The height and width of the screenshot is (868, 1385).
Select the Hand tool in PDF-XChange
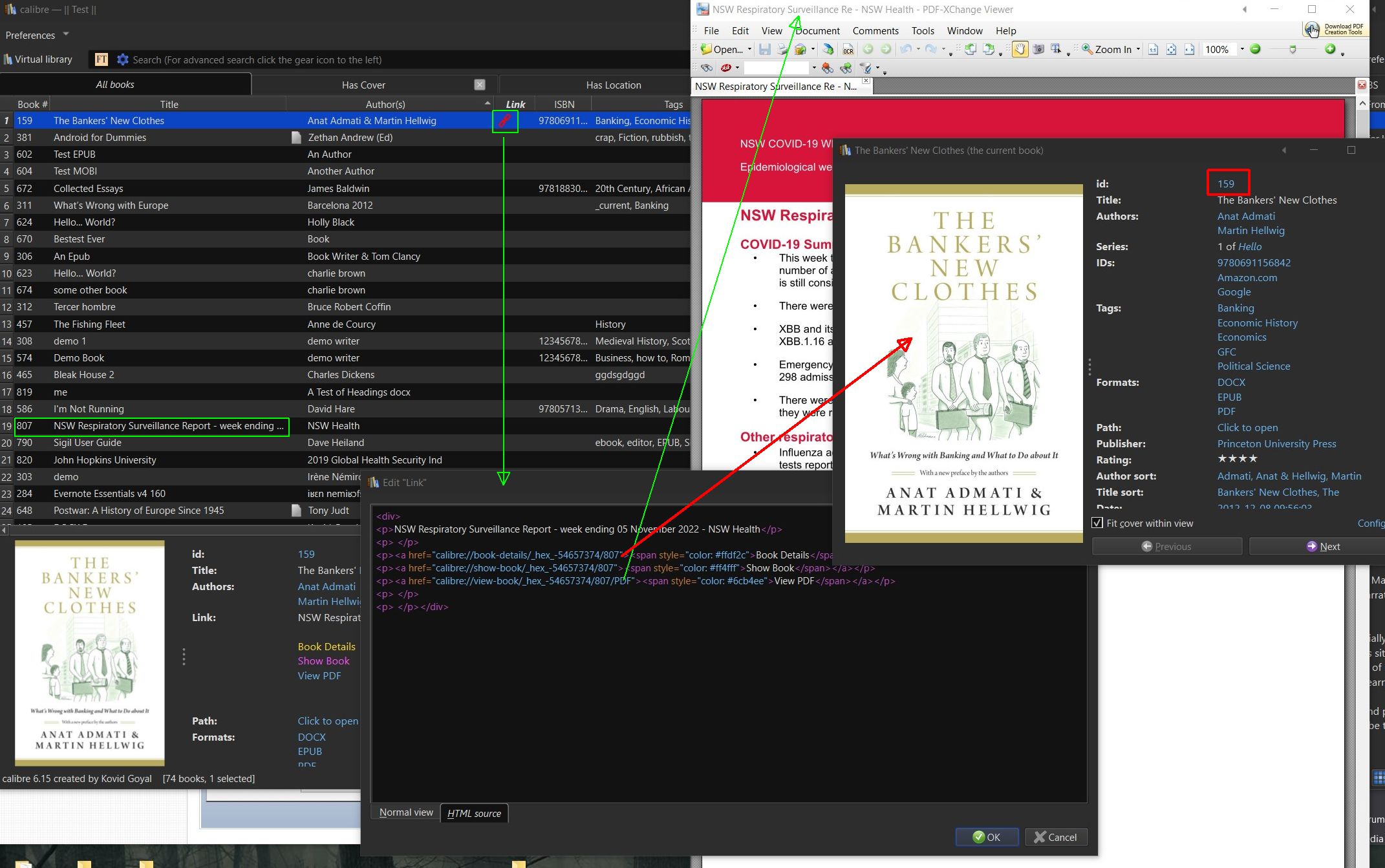pos(1020,50)
